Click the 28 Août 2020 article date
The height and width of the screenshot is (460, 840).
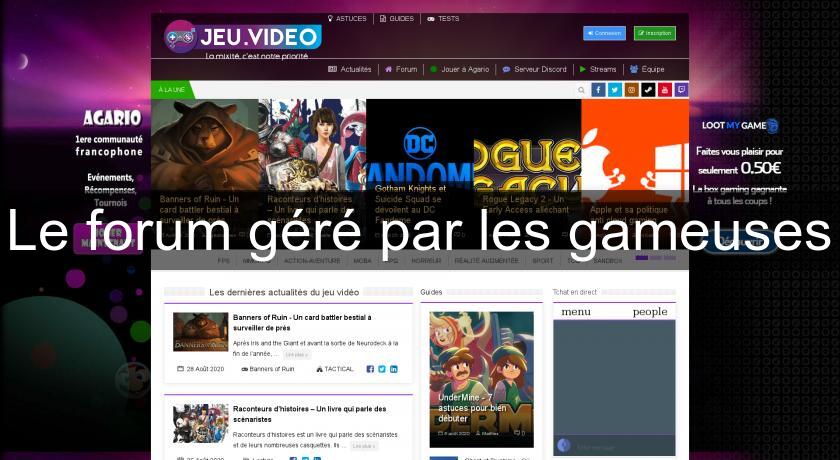click(200, 369)
